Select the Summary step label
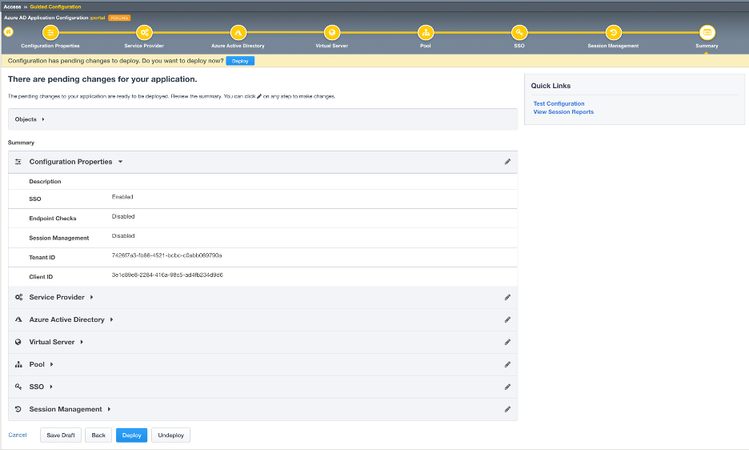The width and height of the screenshot is (749, 450). [707, 46]
